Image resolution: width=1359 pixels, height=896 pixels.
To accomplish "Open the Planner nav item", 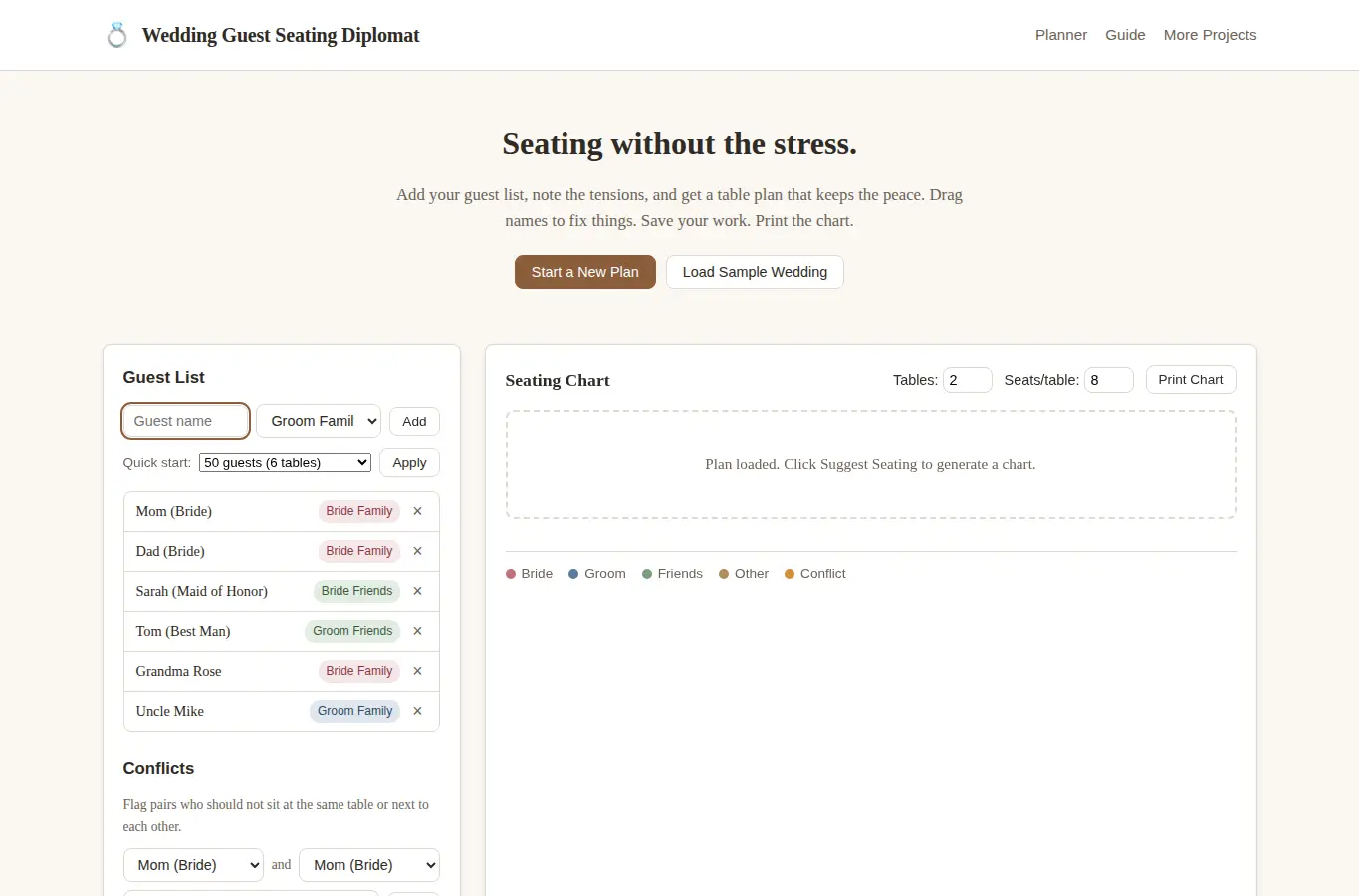I will click(x=1061, y=35).
